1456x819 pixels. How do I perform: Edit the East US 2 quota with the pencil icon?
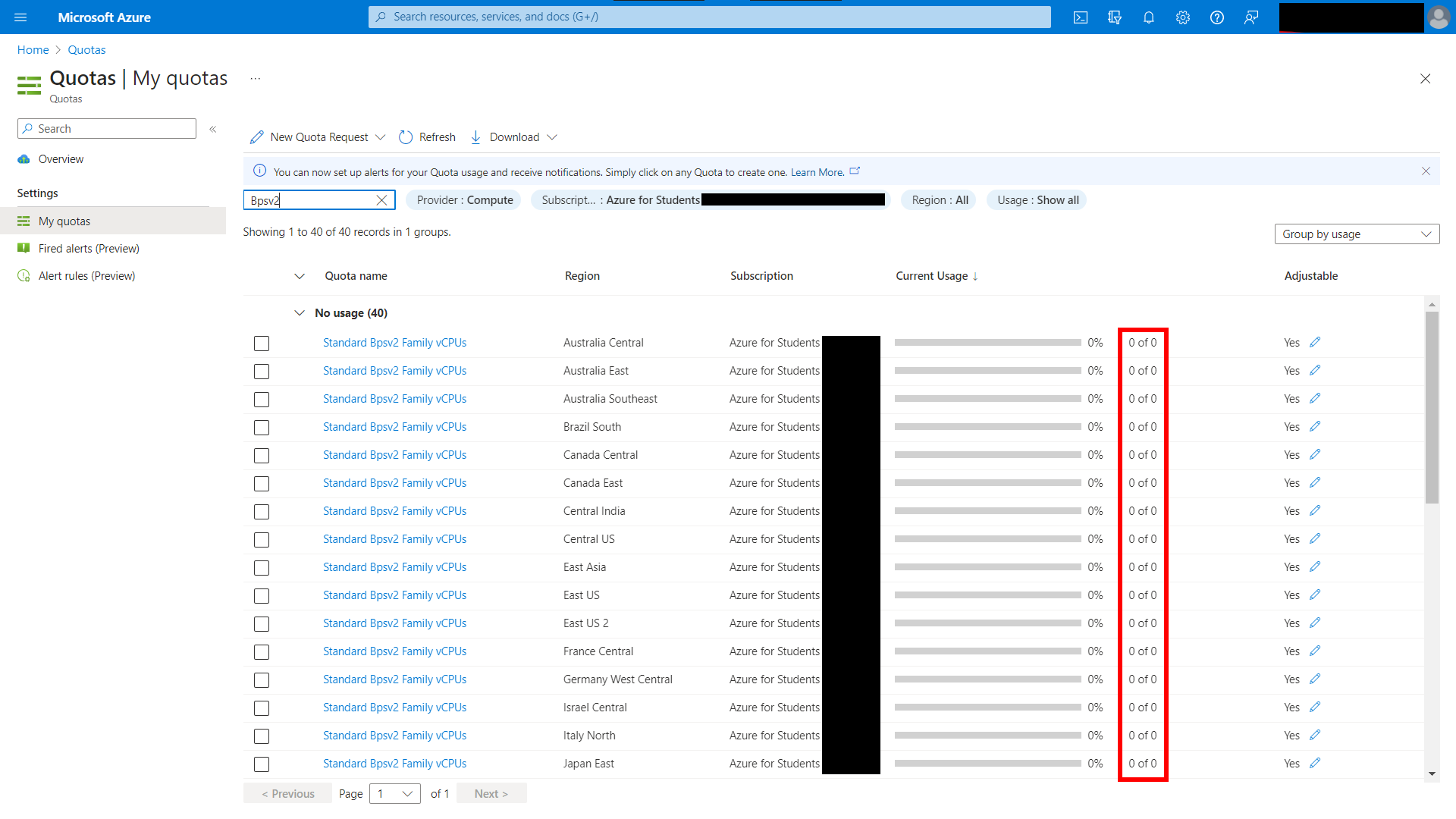pos(1315,623)
